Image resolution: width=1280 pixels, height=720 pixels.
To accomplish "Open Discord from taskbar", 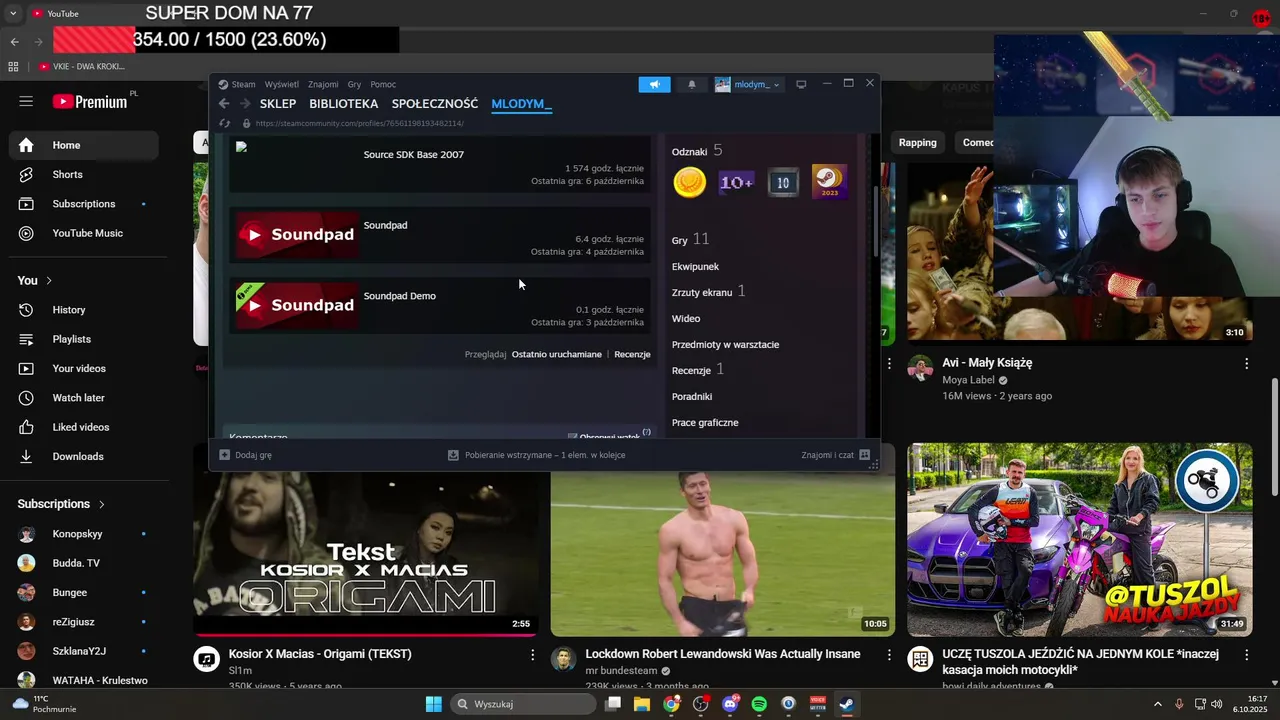I will (x=730, y=704).
